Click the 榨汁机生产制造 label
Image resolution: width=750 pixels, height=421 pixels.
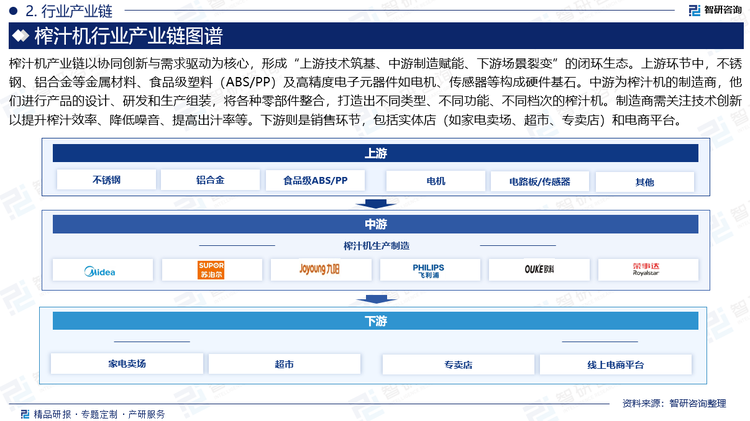[376, 246]
